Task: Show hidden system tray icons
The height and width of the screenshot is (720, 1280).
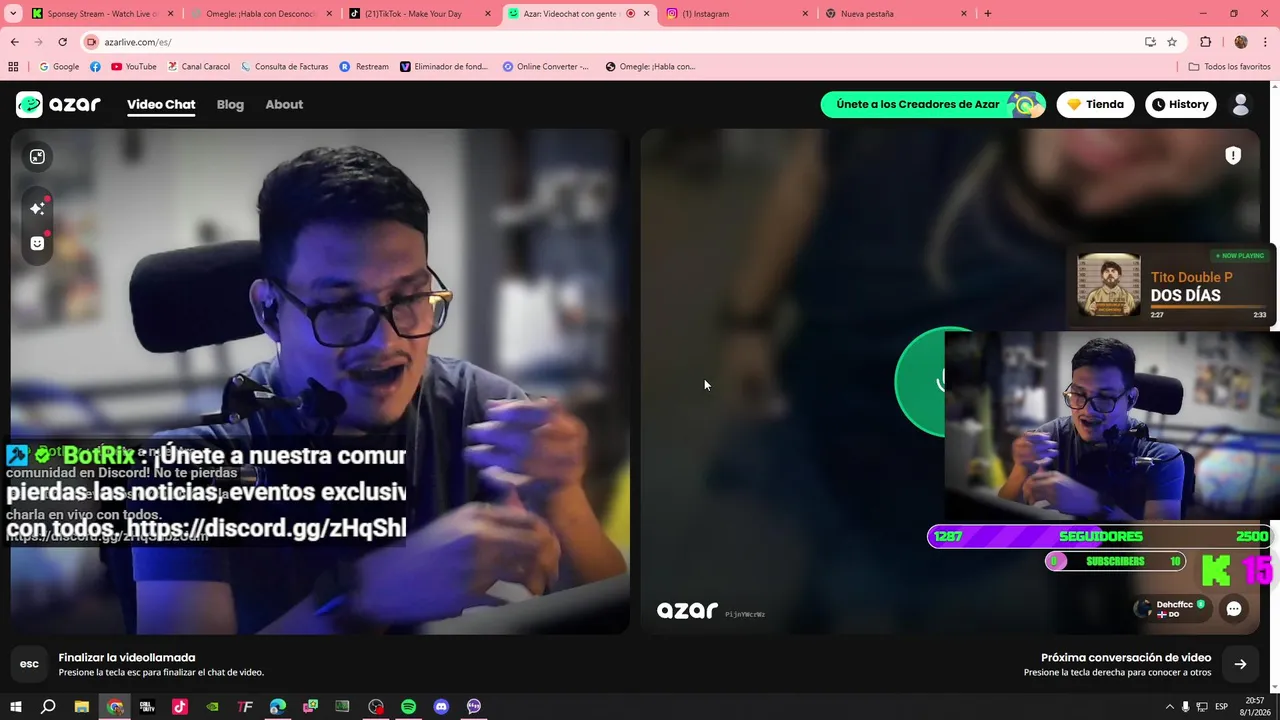Action: 1171,706
